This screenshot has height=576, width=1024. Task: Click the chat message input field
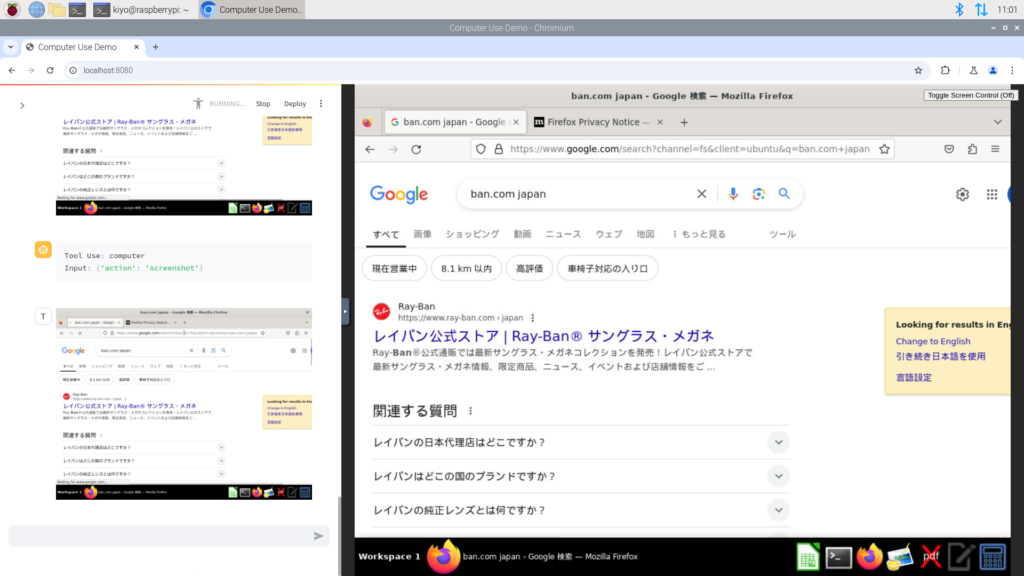tap(160, 536)
